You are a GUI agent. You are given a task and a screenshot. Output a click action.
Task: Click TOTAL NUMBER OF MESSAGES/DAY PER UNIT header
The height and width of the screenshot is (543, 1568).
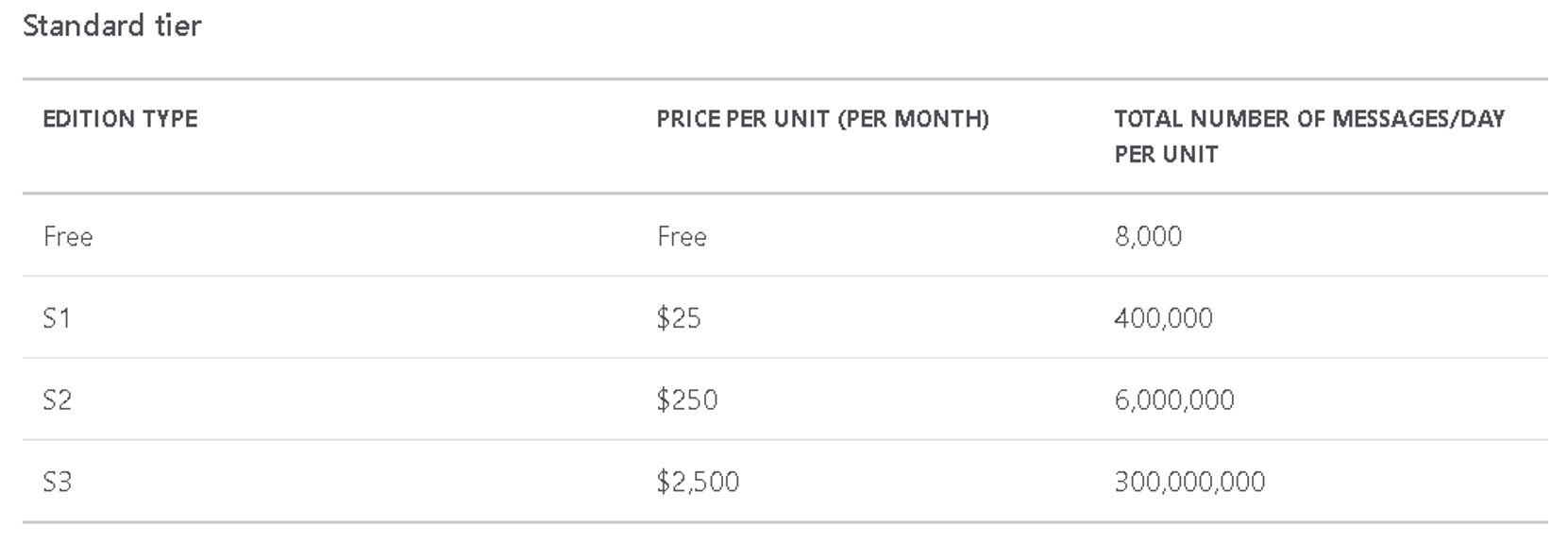point(1309,136)
